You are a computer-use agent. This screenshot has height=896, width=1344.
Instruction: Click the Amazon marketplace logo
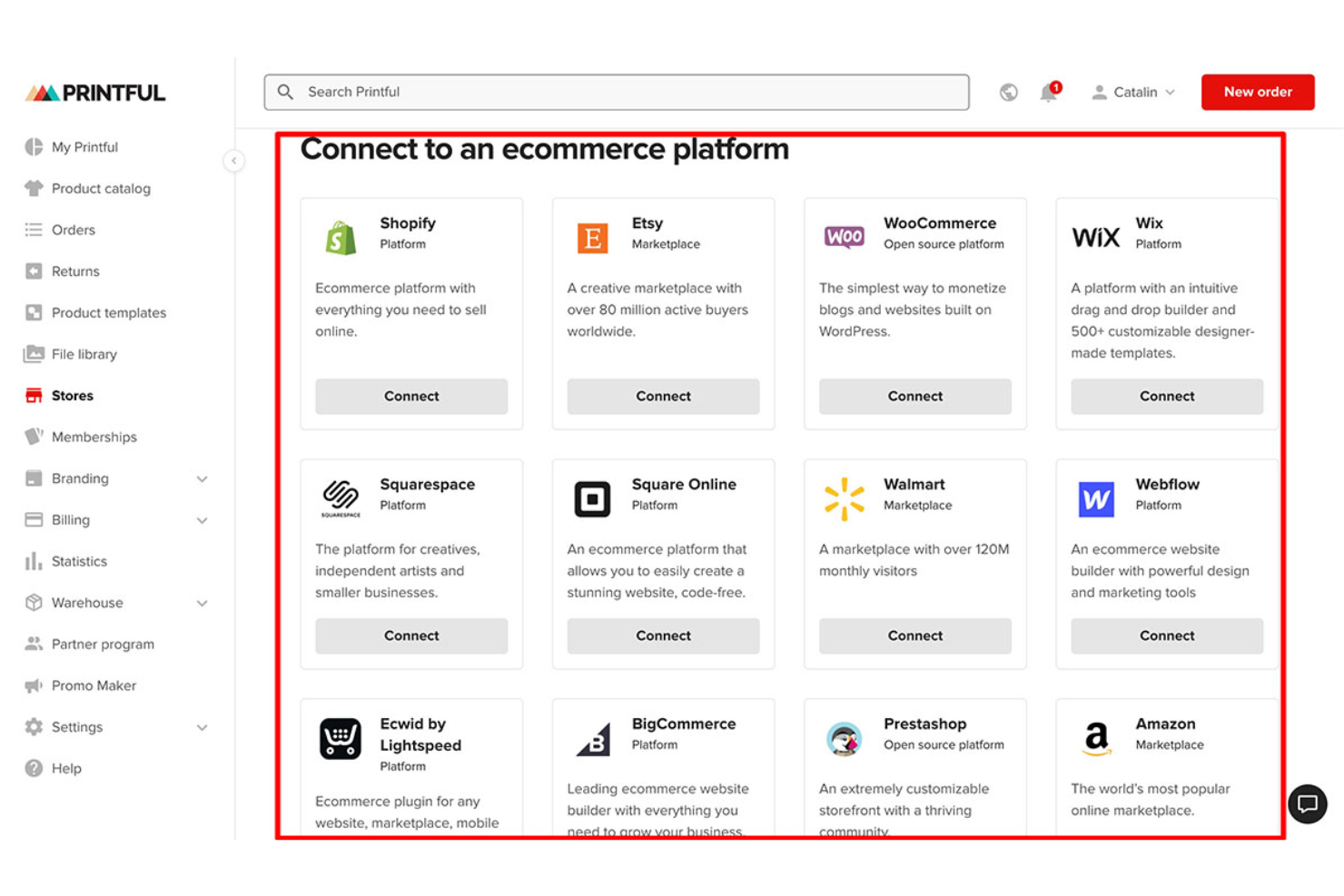click(1095, 738)
